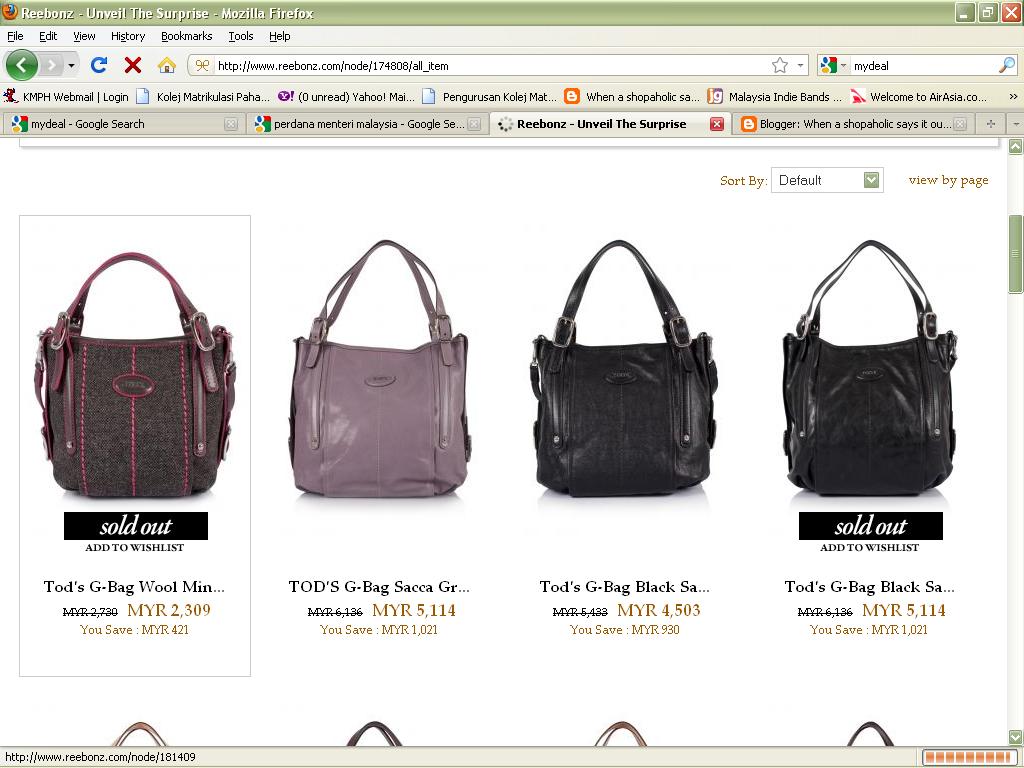
Task: Close the perdana menteri malaysia tab
Action: click(474, 124)
